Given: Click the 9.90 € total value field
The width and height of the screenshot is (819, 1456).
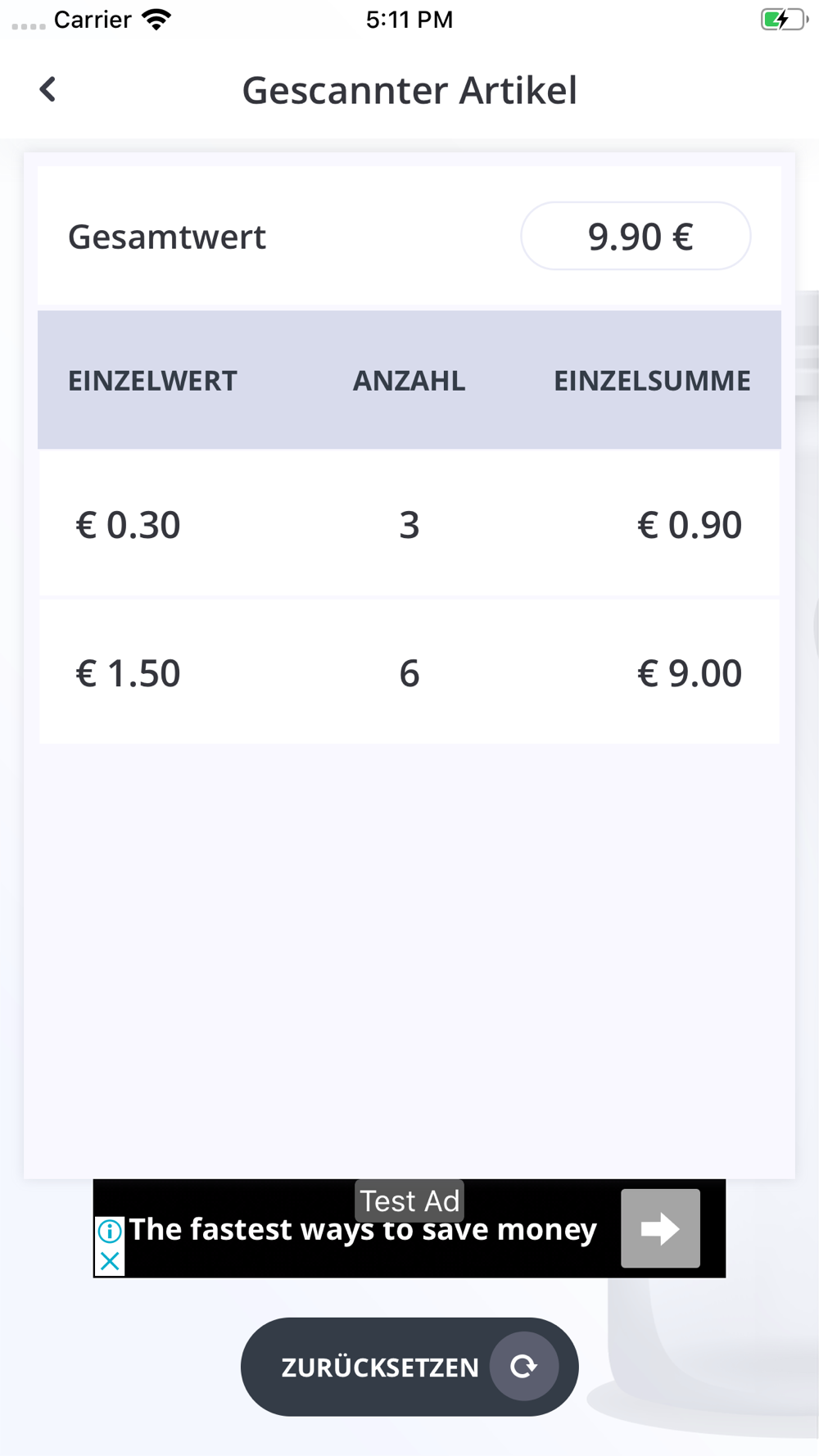Looking at the screenshot, I should pos(636,237).
